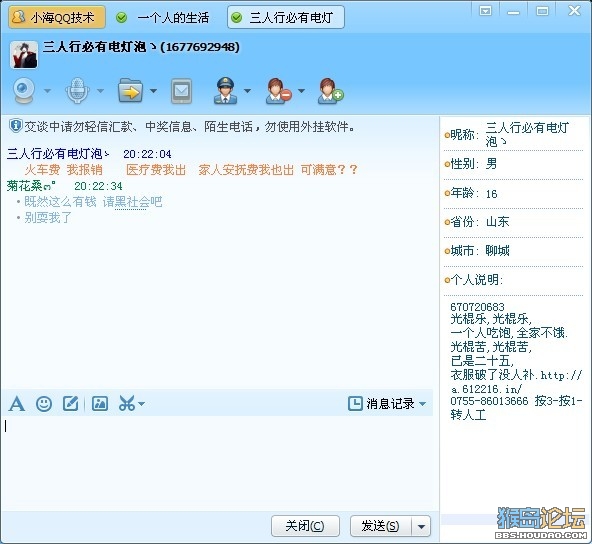This screenshot has height=544, width=592.
Task: Expand block contact options arrow
Action: click(301, 91)
